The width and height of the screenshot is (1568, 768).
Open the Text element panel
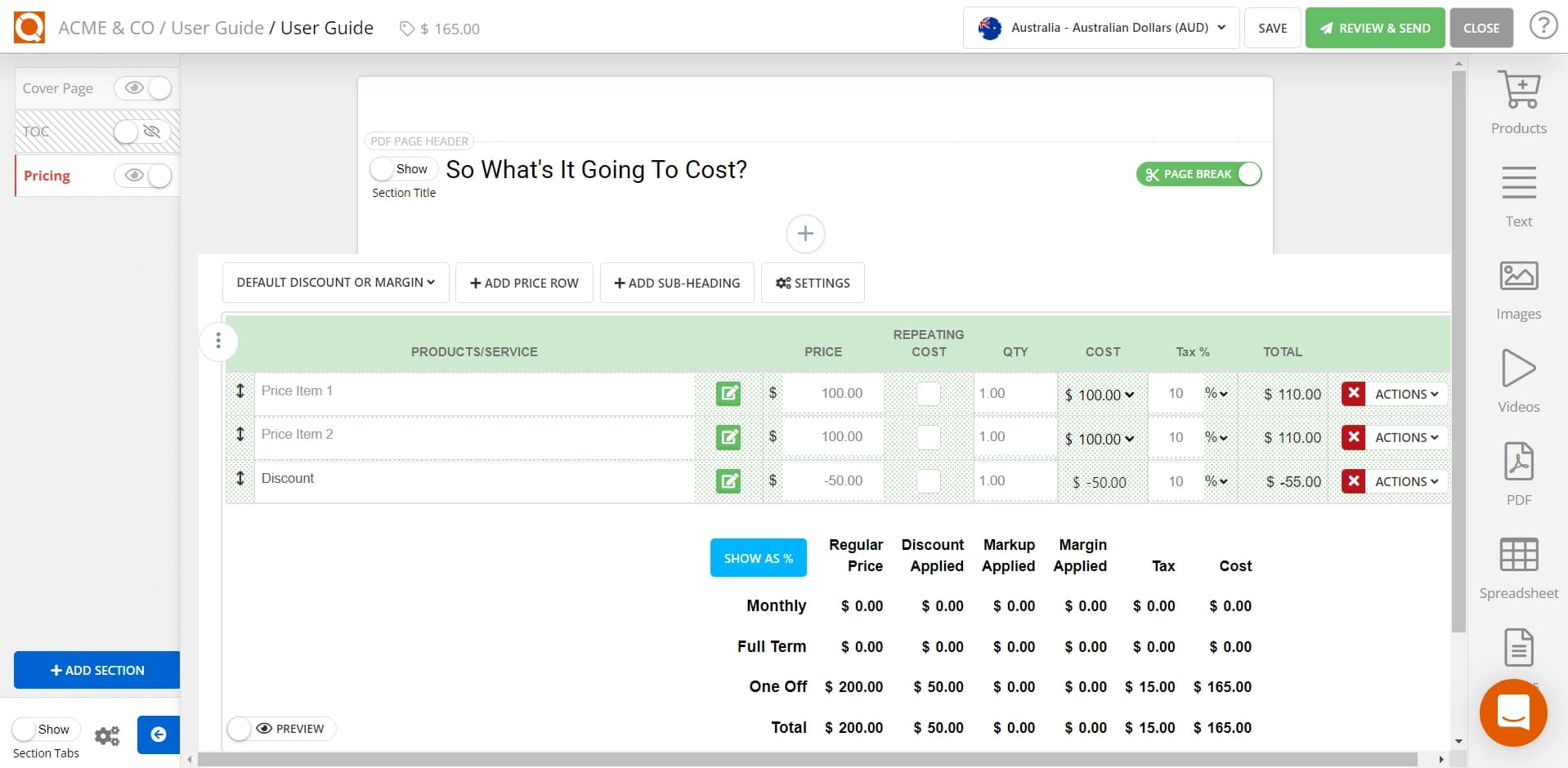[1518, 194]
